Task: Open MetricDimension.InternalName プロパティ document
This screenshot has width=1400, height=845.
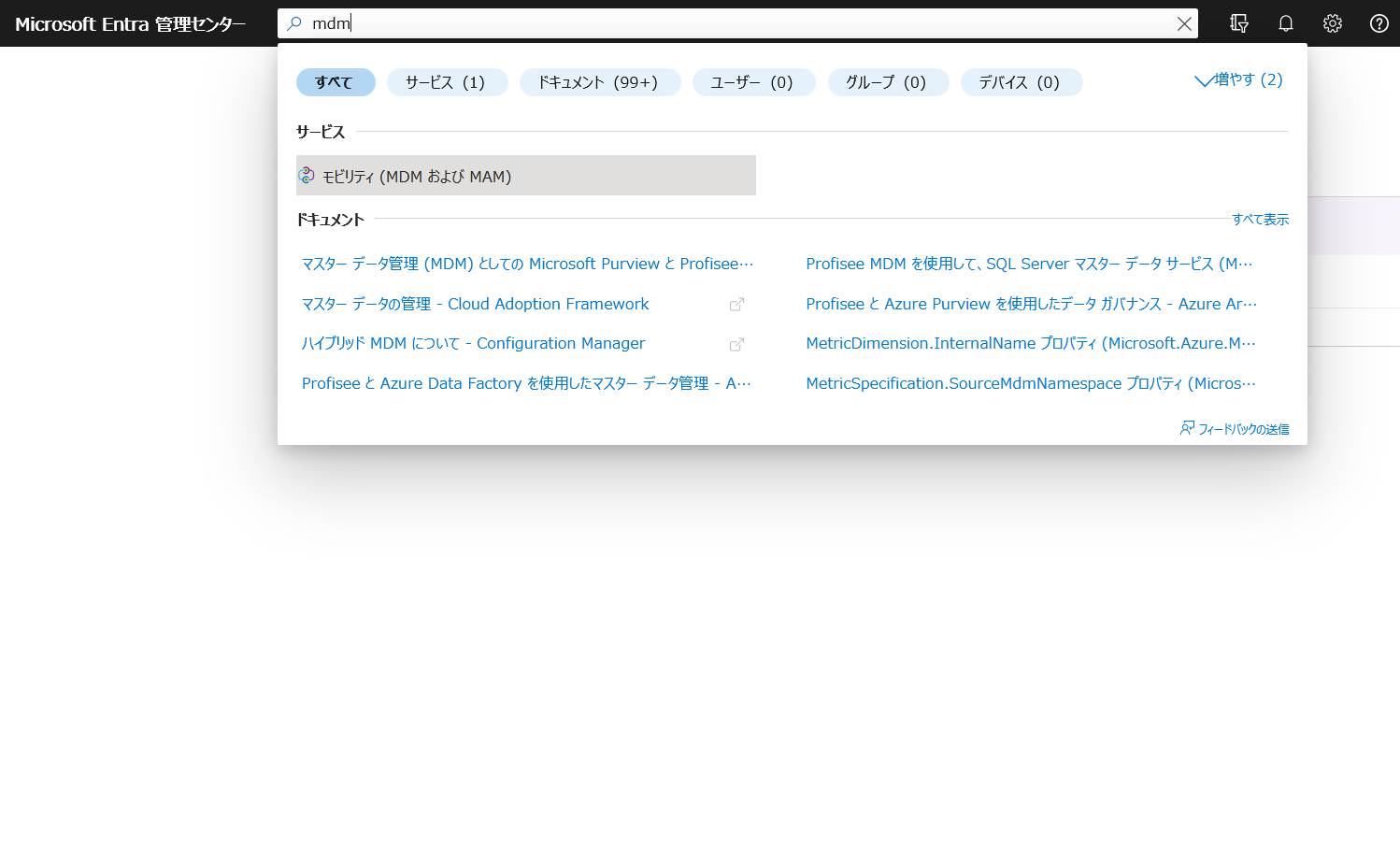Action: (1031, 343)
